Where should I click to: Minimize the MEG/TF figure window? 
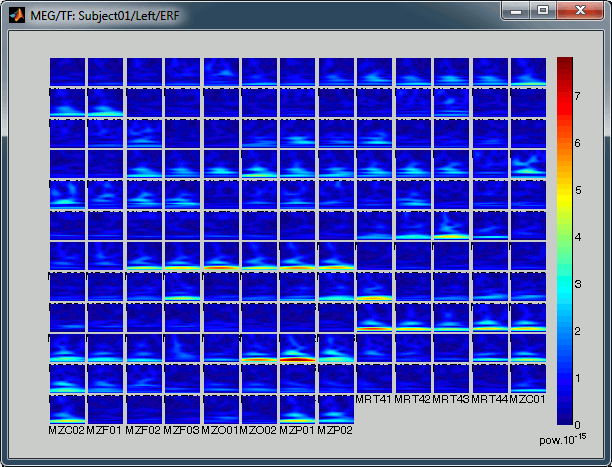[x=517, y=10]
